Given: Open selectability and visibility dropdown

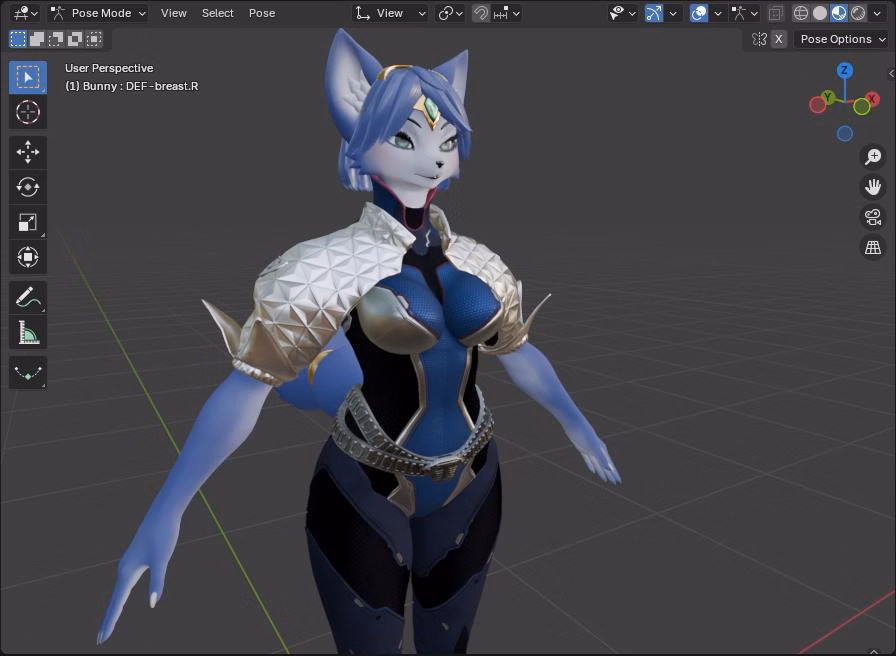Looking at the screenshot, I should pyautogui.click(x=622, y=13).
